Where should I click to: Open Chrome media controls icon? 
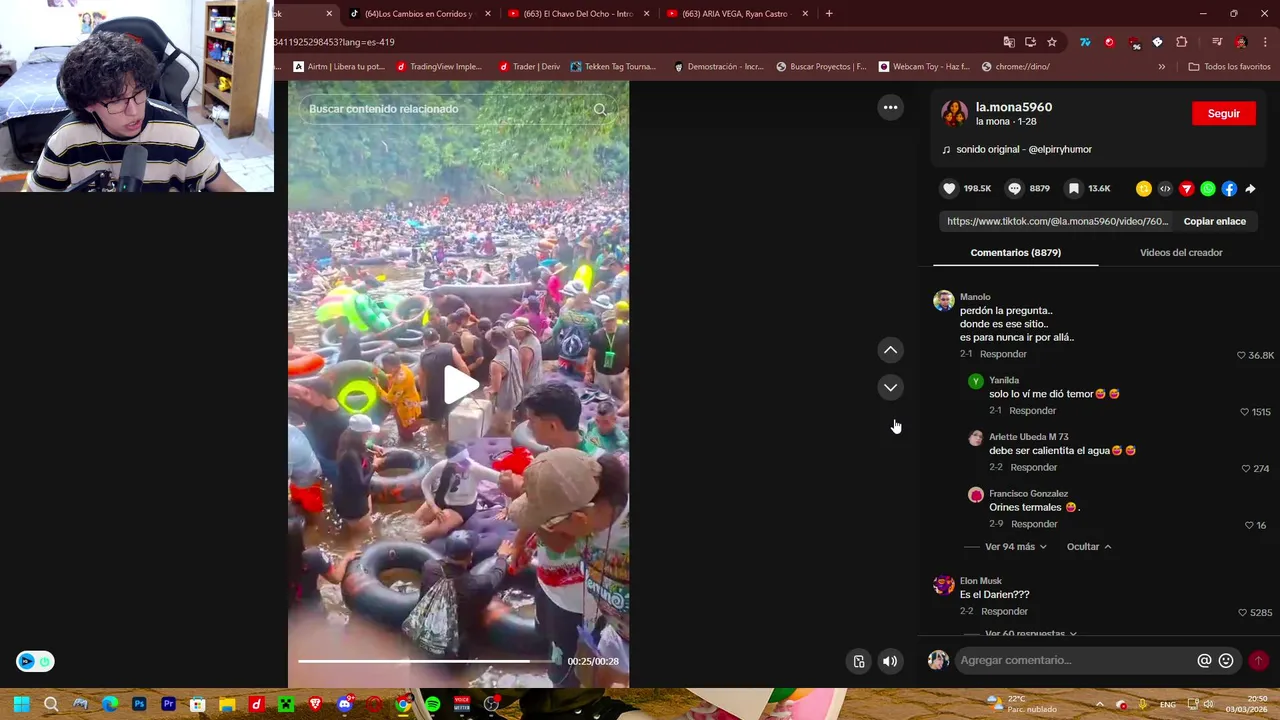(x=1217, y=42)
